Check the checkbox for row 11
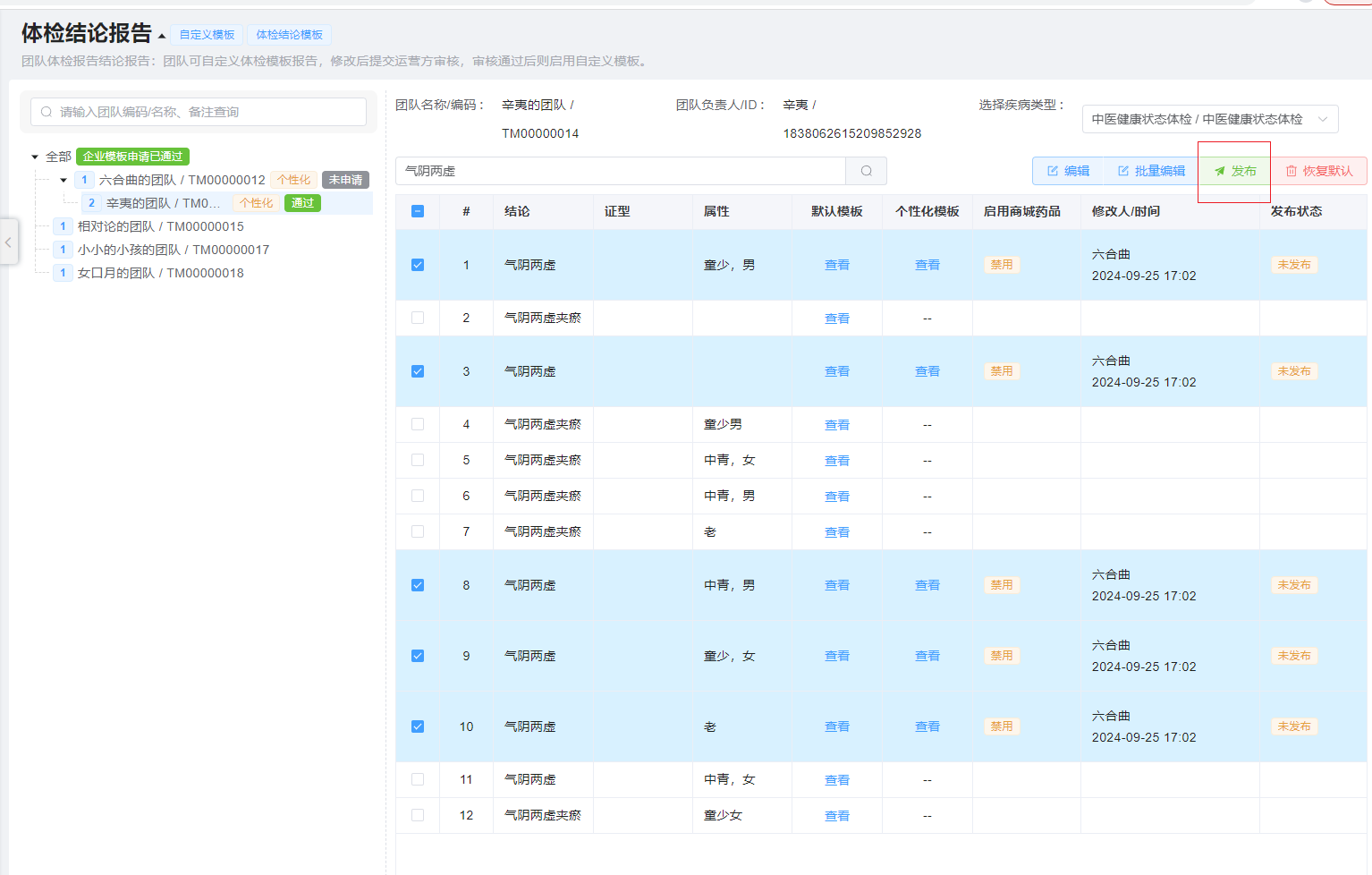 click(x=418, y=779)
